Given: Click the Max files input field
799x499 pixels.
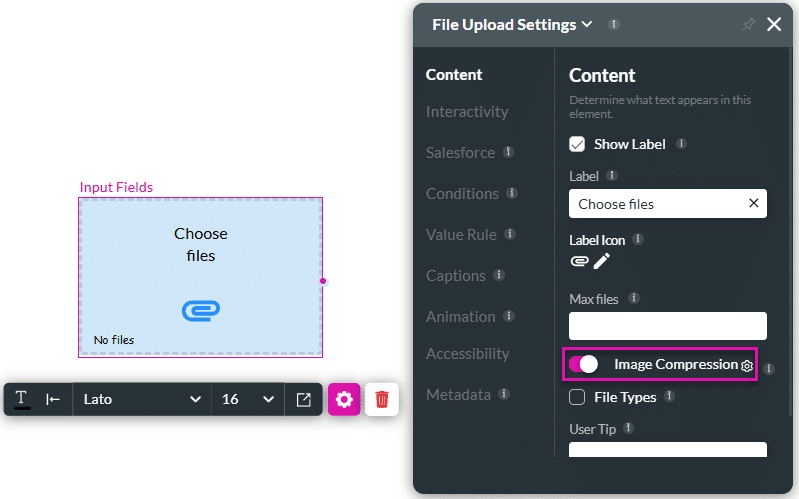Looking at the screenshot, I should tap(667, 326).
